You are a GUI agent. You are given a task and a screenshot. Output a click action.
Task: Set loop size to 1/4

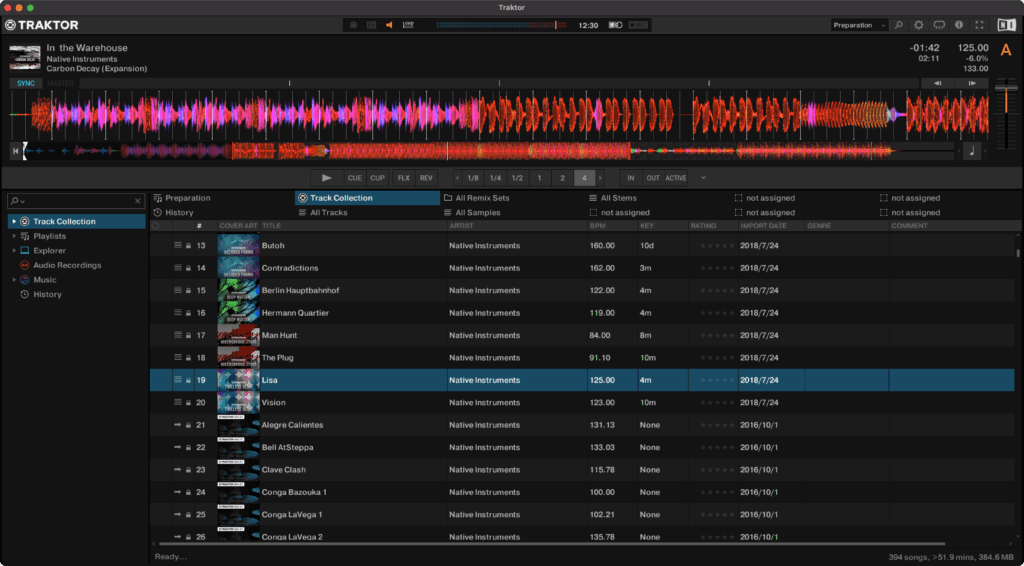pos(495,178)
